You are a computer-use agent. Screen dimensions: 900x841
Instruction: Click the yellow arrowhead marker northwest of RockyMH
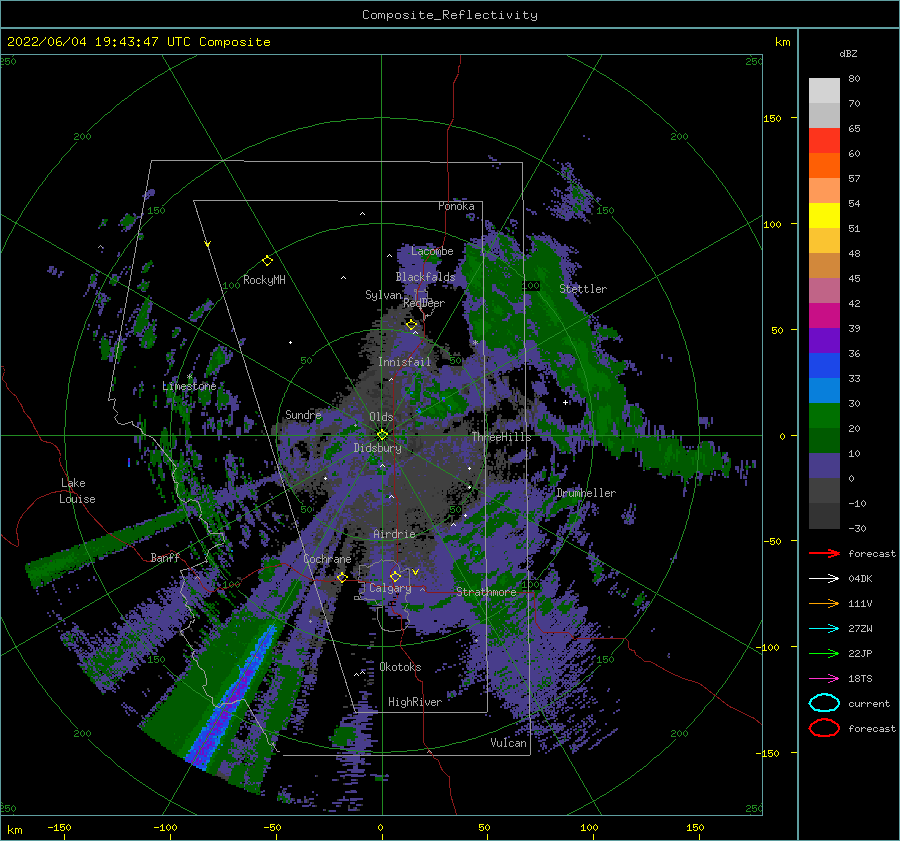[x=208, y=244]
